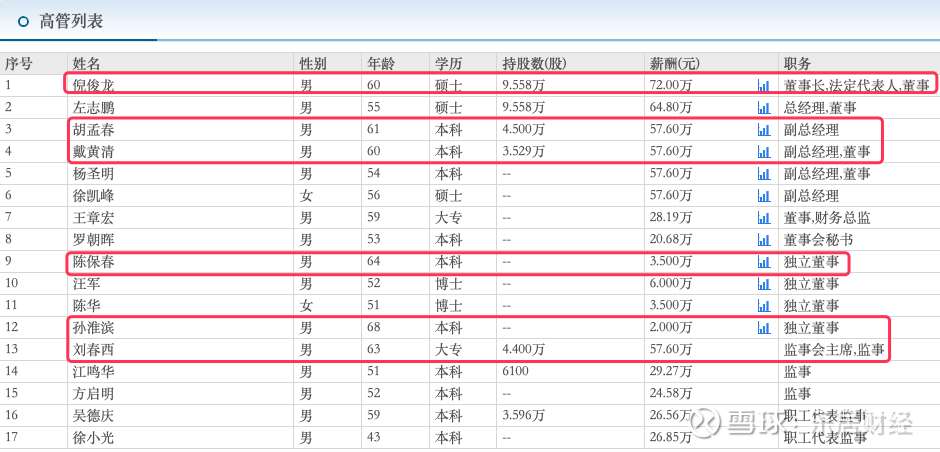
Task: Select name 汪军 in the list
Action: (86, 284)
